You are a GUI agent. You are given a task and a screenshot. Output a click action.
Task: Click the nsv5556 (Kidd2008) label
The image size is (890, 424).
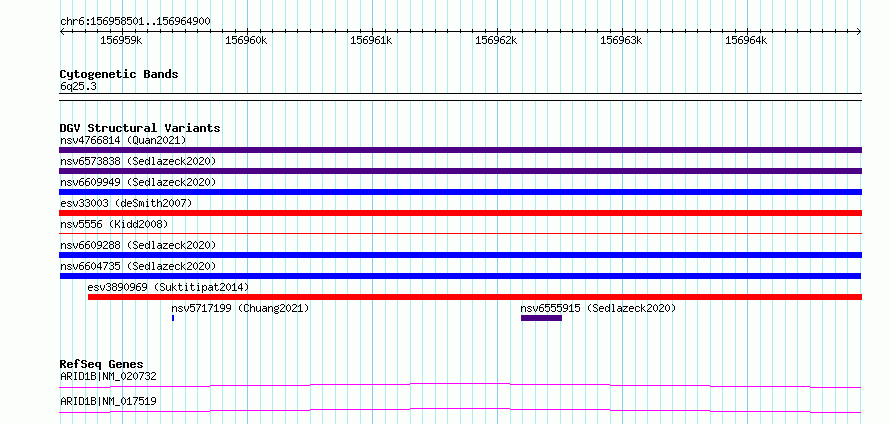(114, 224)
